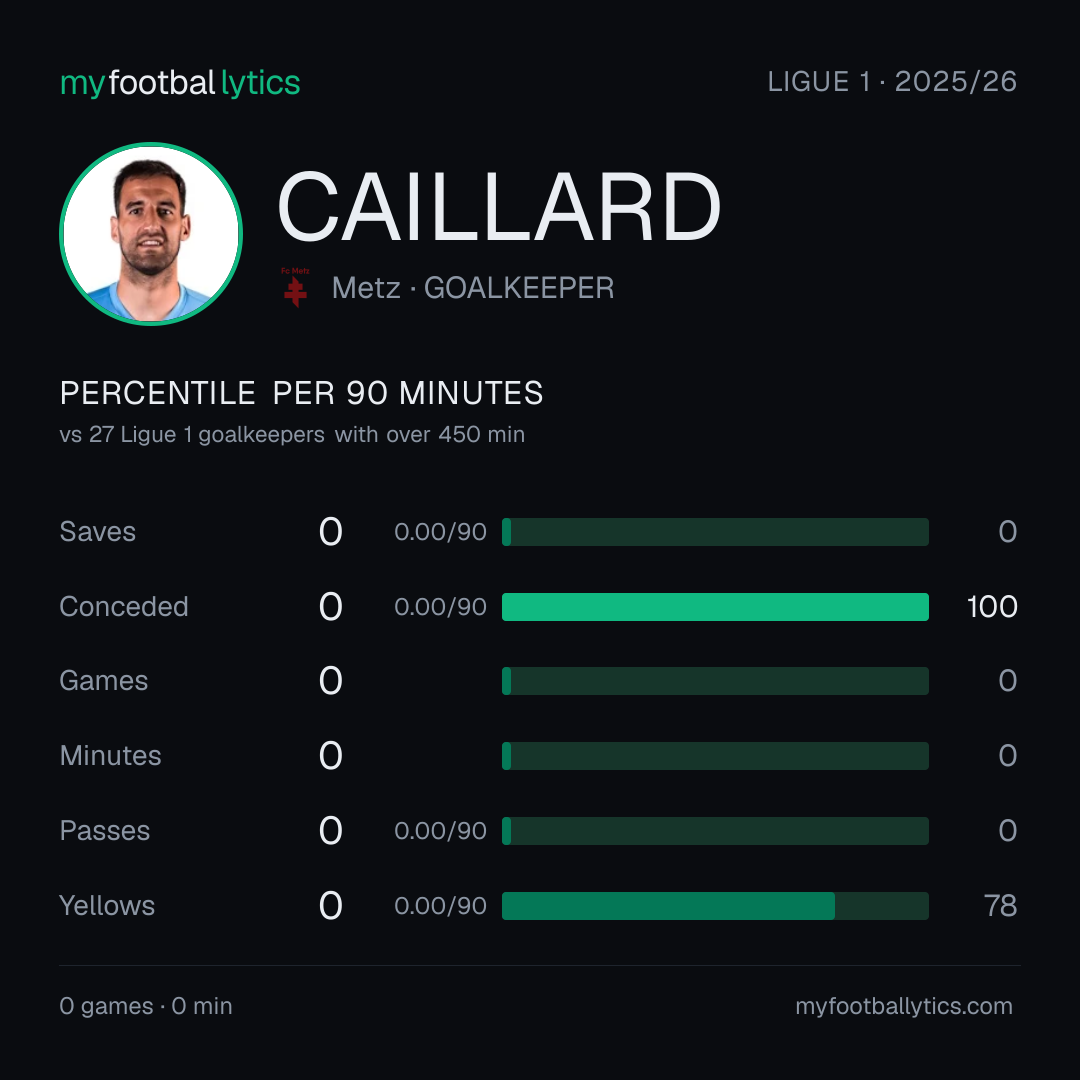Click the FC Metz club crest icon
Viewport: 1080px width, 1080px height.
[x=295, y=287]
